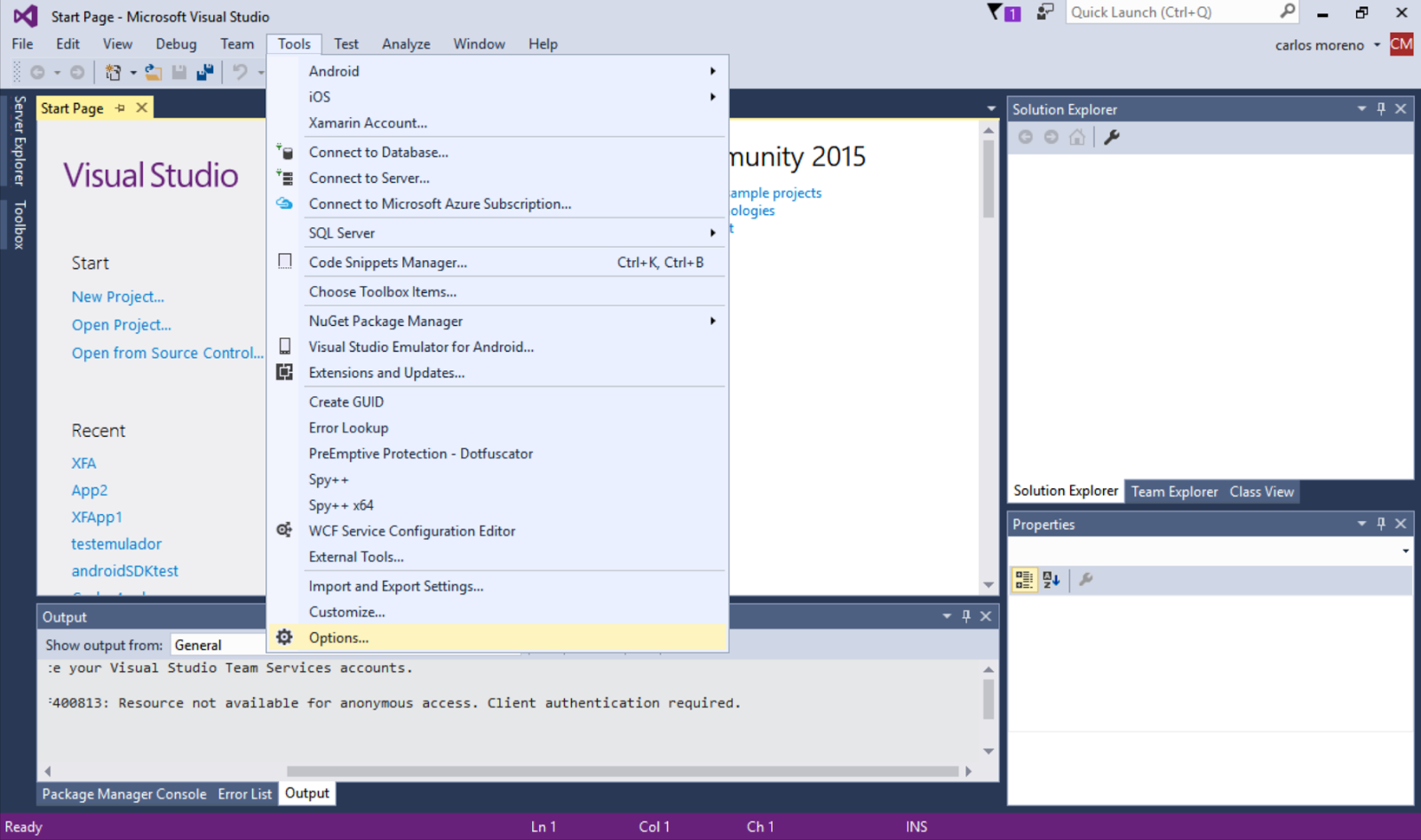Choose Visual Studio Emulator for Android...
Screen dimensions: 1421x840
coord(497,347)
